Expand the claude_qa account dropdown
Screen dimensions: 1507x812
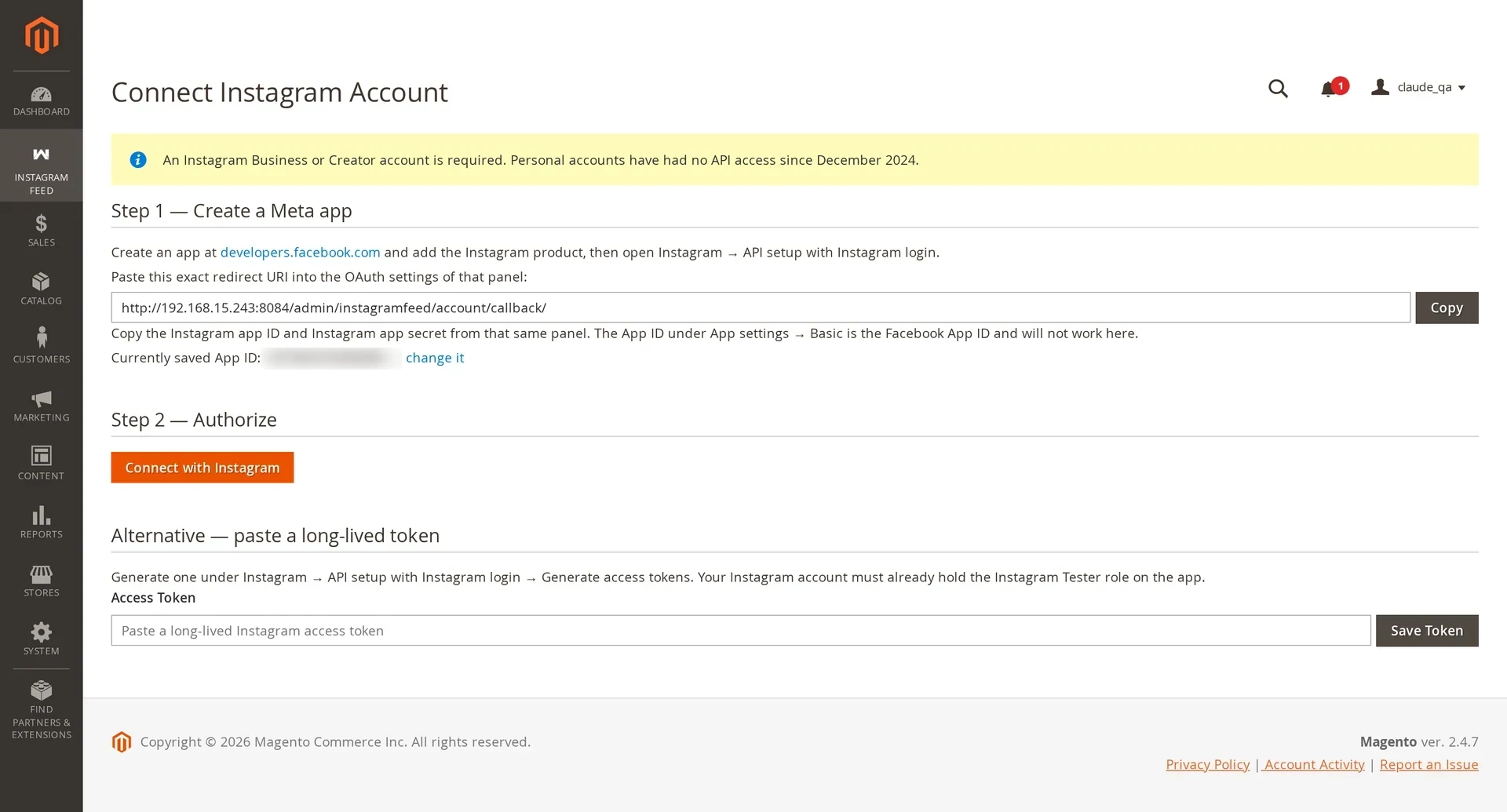tap(1419, 87)
